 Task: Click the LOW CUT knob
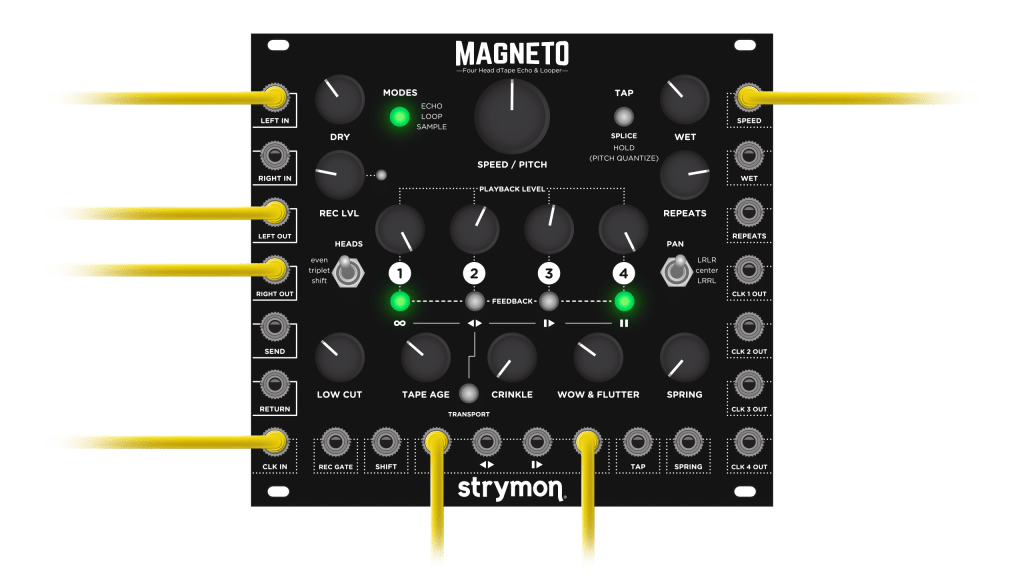pyautogui.click(x=340, y=358)
